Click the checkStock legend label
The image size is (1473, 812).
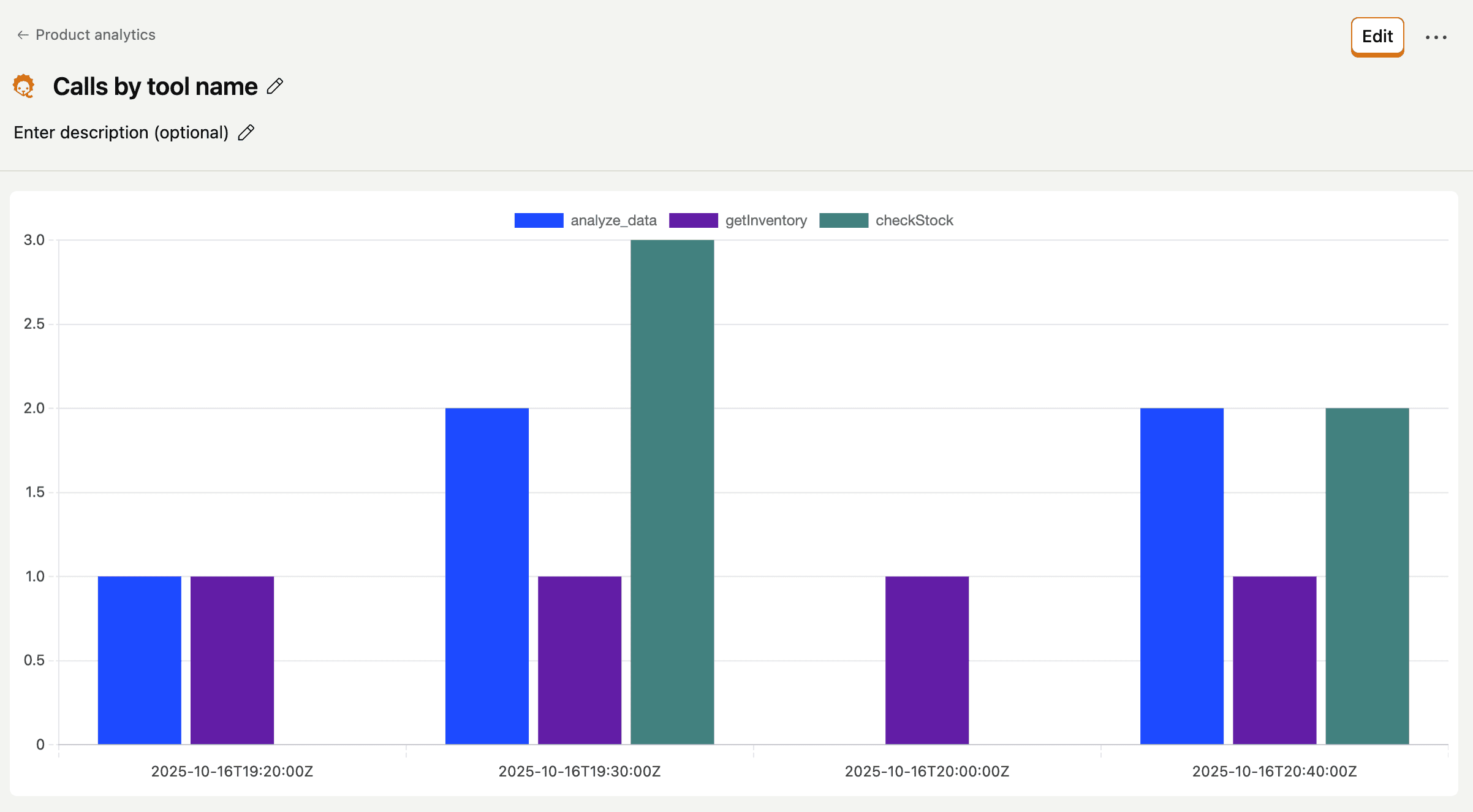(914, 220)
